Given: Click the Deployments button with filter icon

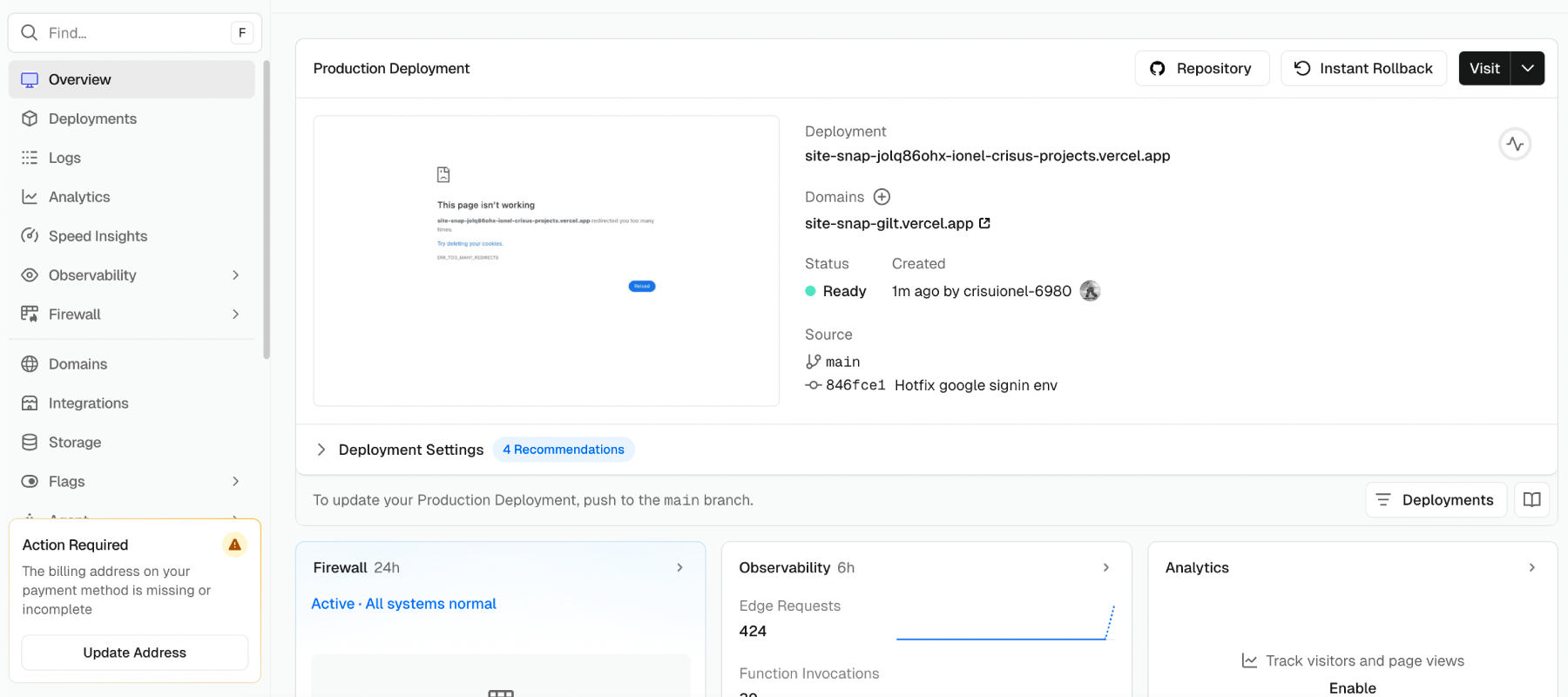Looking at the screenshot, I should click(1436, 500).
